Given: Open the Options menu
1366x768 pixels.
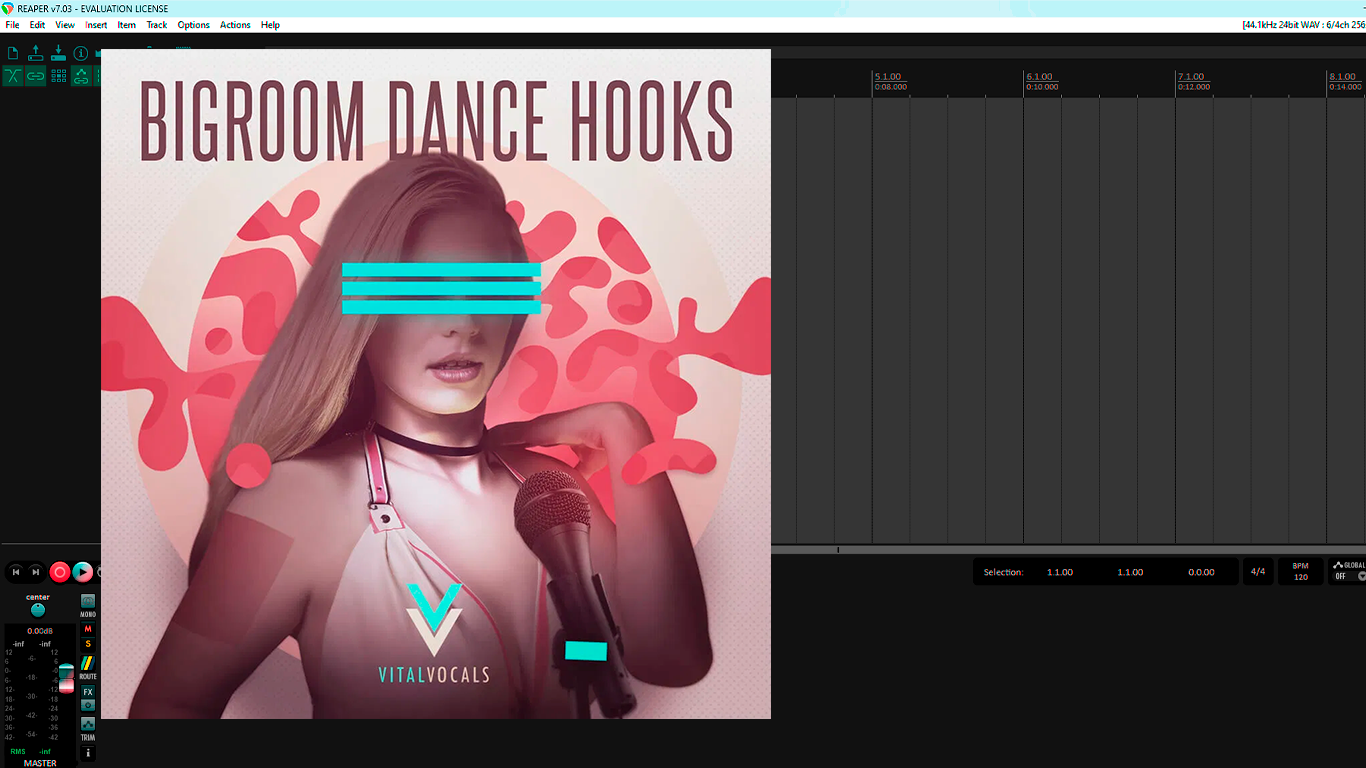Looking at the screenshot, I should pyautogui.click(x=194, y=25).
